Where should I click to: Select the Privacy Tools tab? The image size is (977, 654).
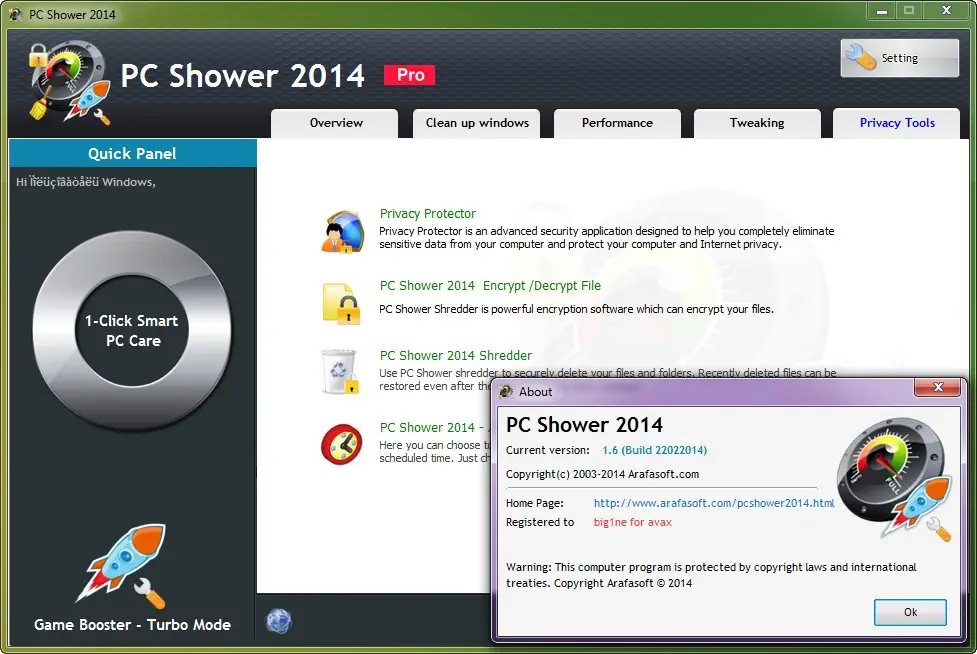tap(897, 123)
